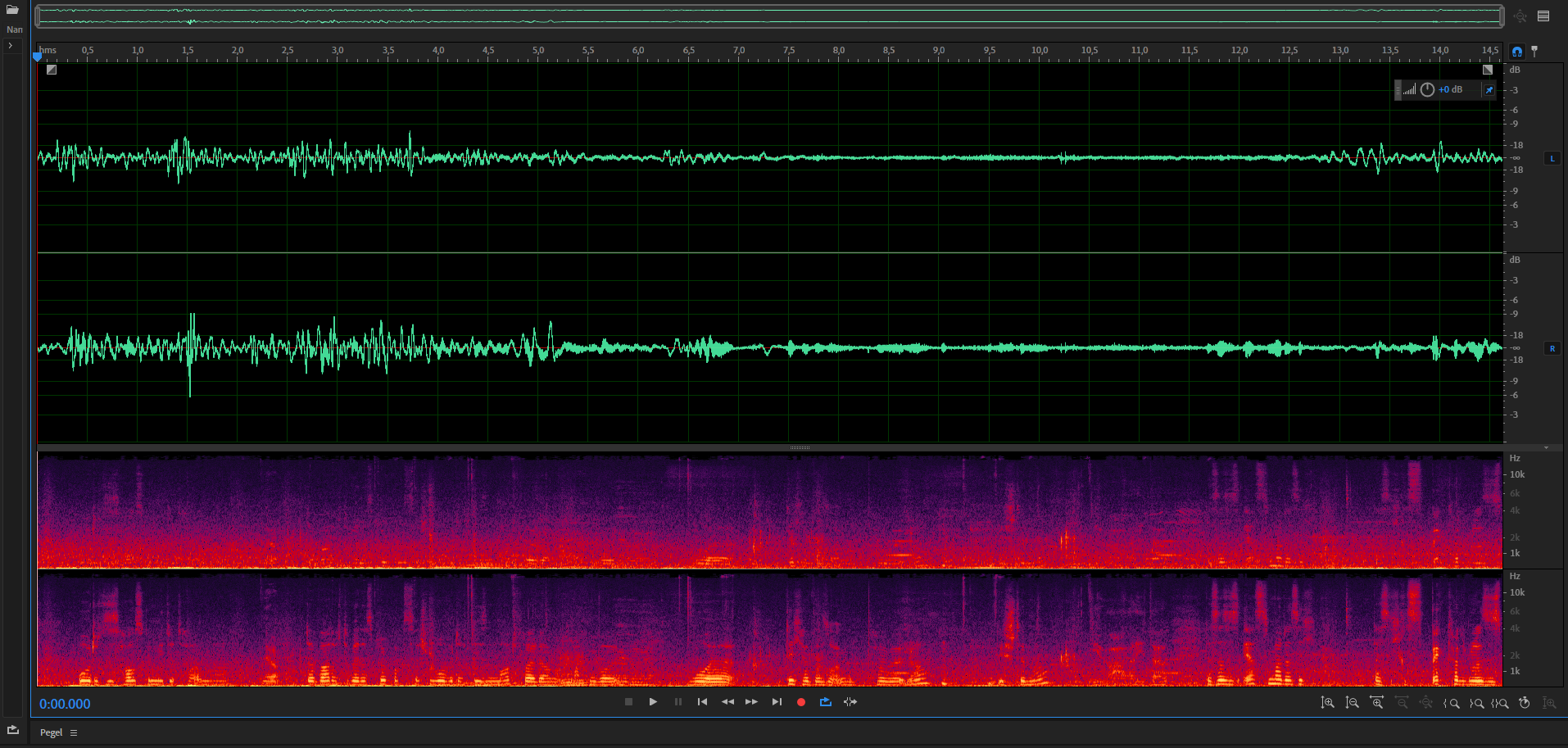Click the left channel dB scale label
The height and width of the screenshot is (748, 1568).
(1515, 70)
